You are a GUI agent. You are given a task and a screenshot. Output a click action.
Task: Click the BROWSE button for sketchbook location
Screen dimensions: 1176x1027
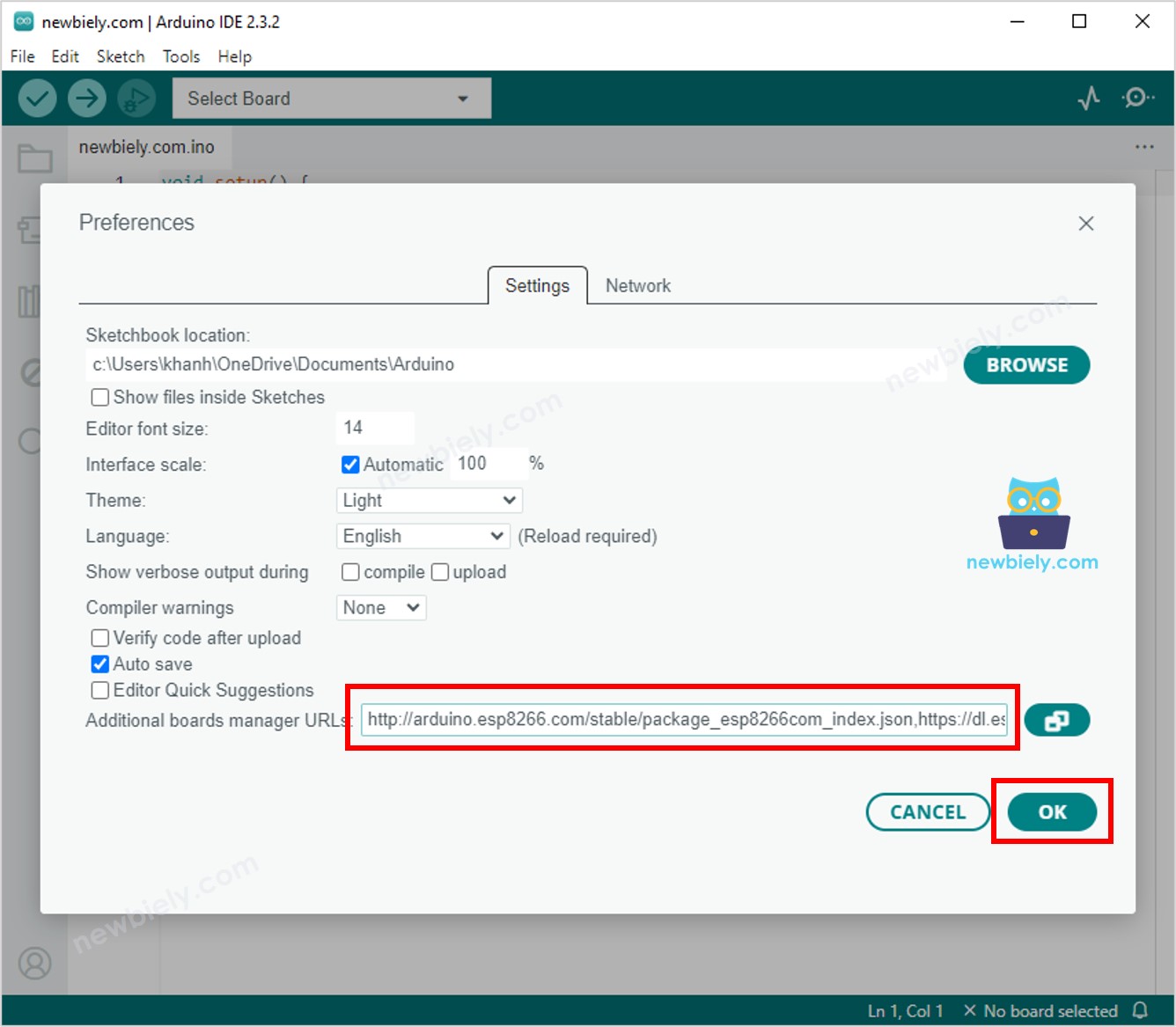1025,364
